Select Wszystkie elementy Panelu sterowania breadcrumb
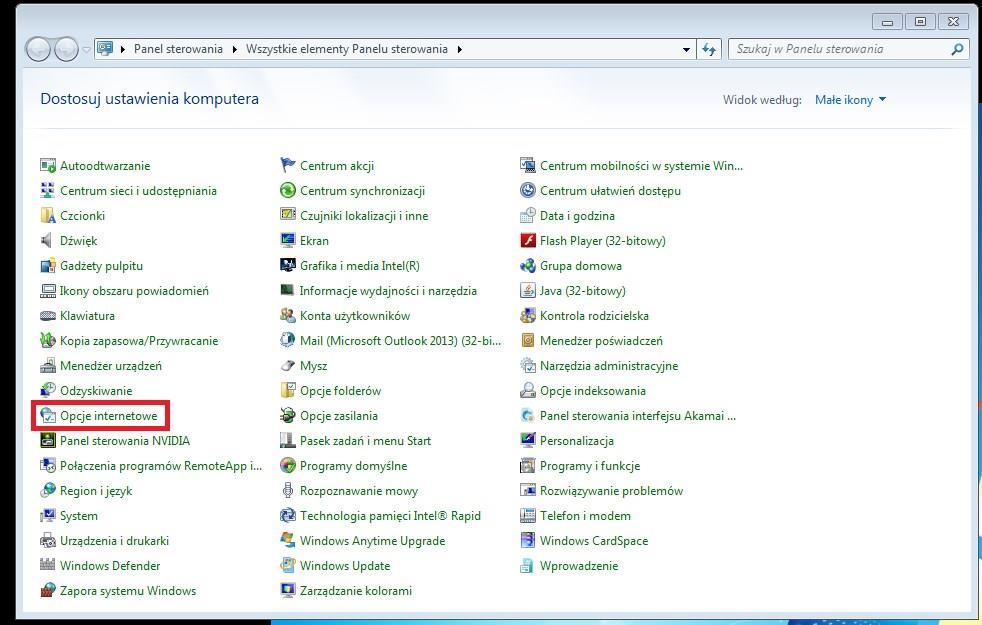 [347, 49]
